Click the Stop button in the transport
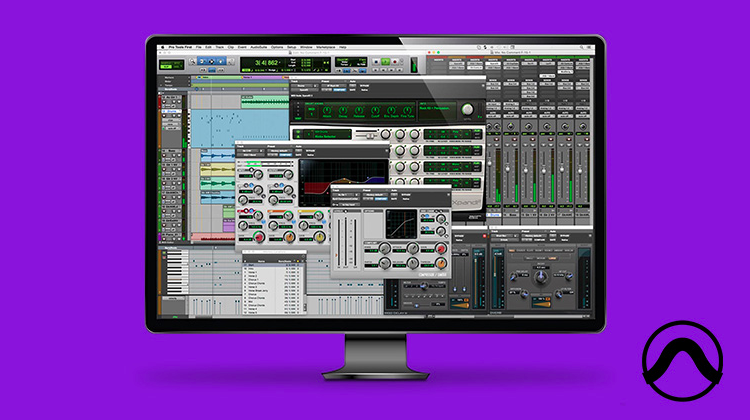The width and height of the screenshot is (750, 420). 376,62
